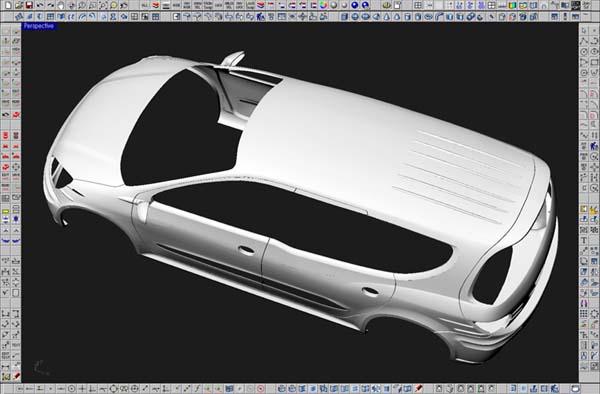Toggle the quadrant osnap circle icon
600x394 pixels.
tap(114, 389)
